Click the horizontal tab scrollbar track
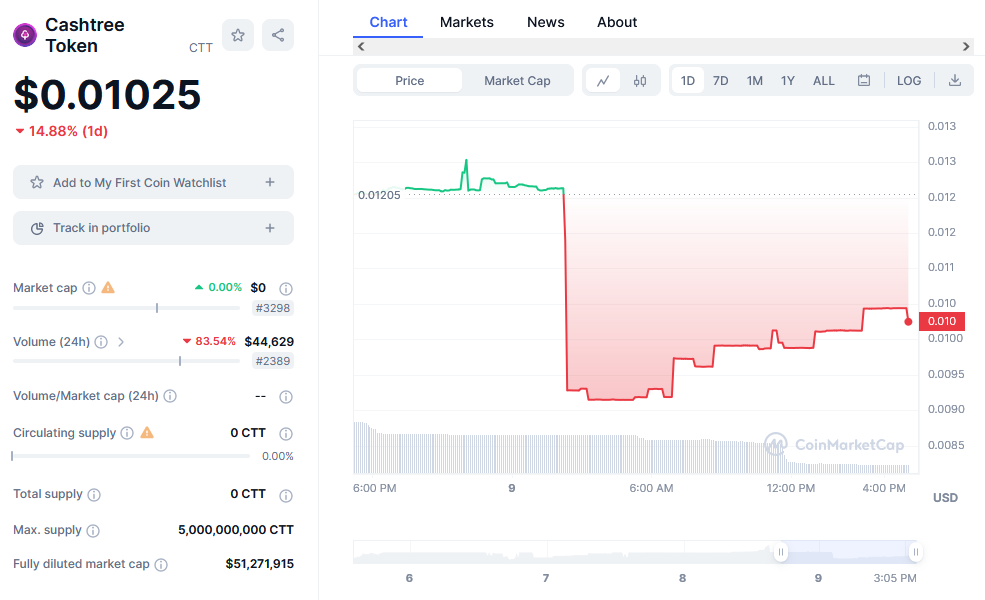This screenshot has width=985, height=600. tap(663, 46)
